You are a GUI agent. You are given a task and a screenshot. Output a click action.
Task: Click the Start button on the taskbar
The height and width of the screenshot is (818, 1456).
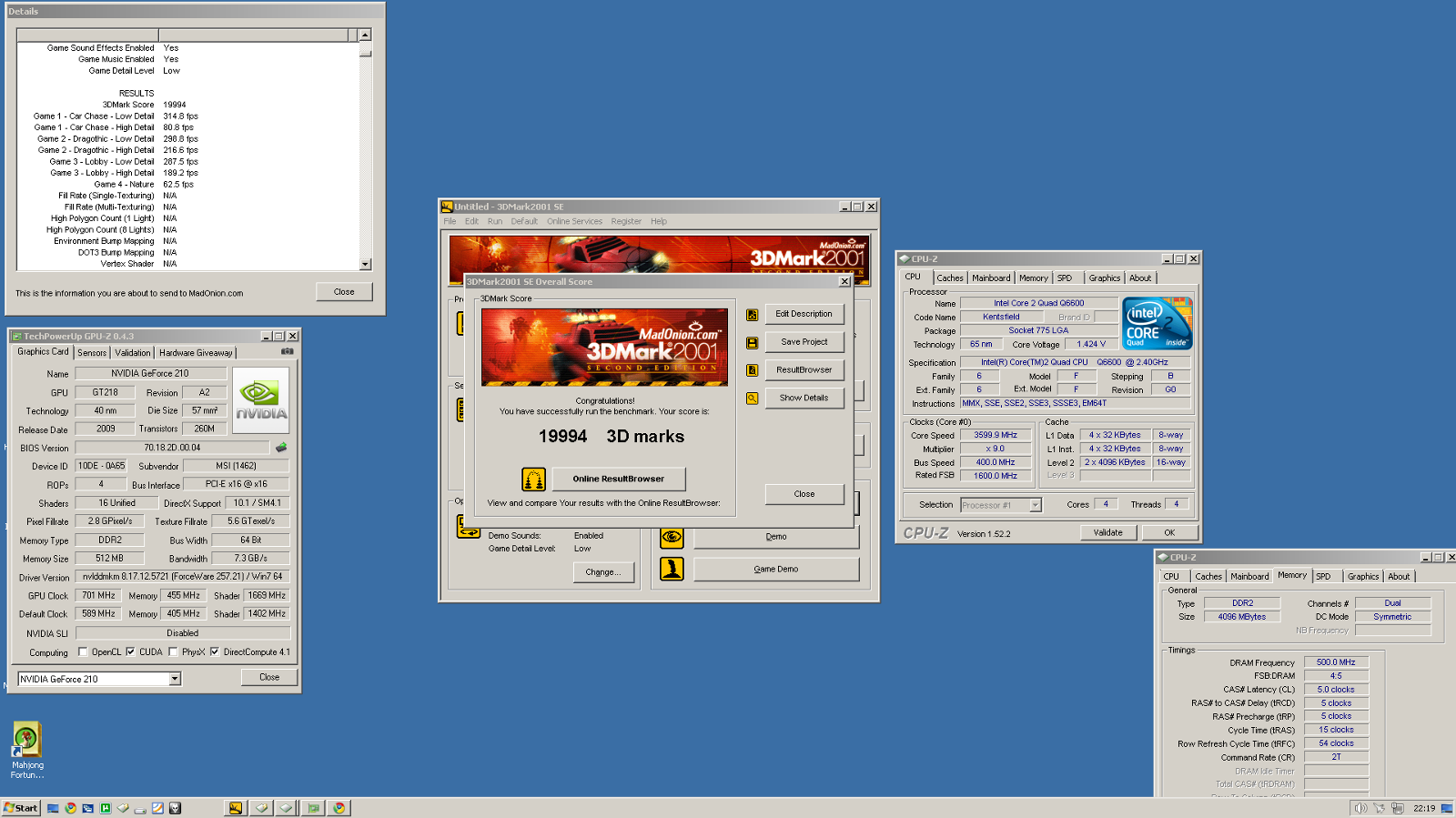tap(21, 808)
